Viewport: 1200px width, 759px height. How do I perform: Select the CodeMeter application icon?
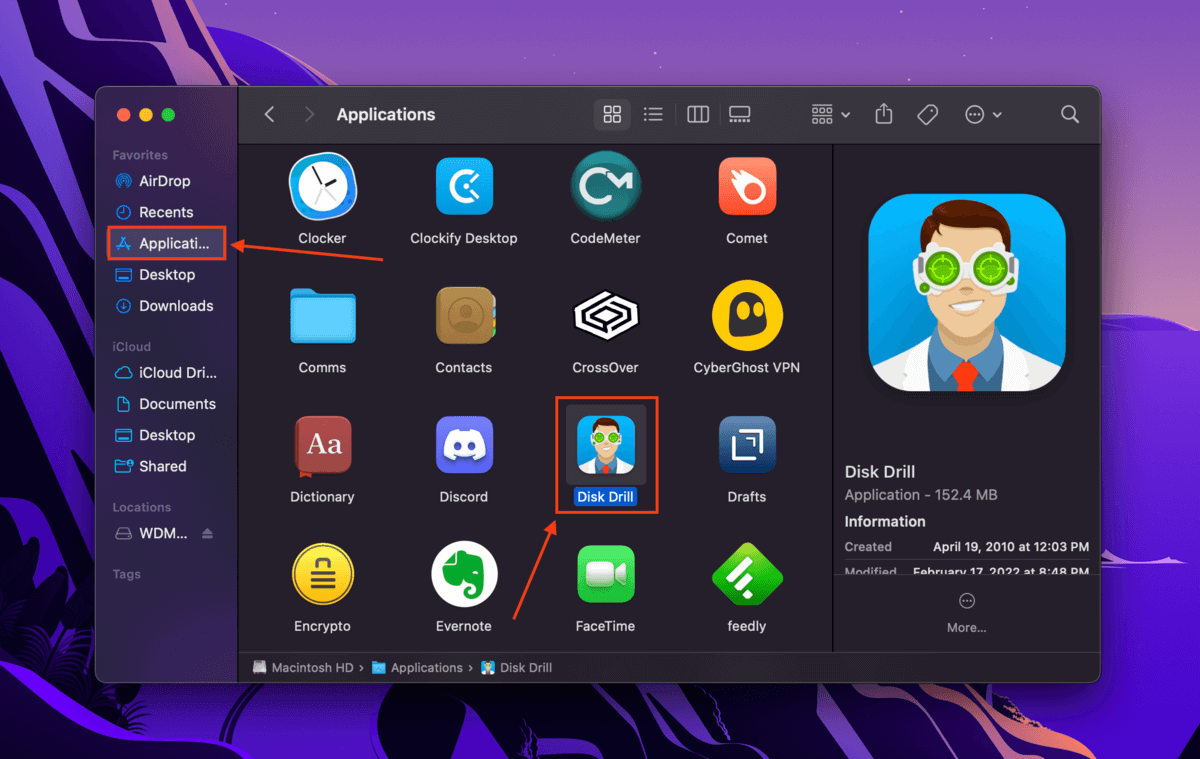click(x=605, y=187)
